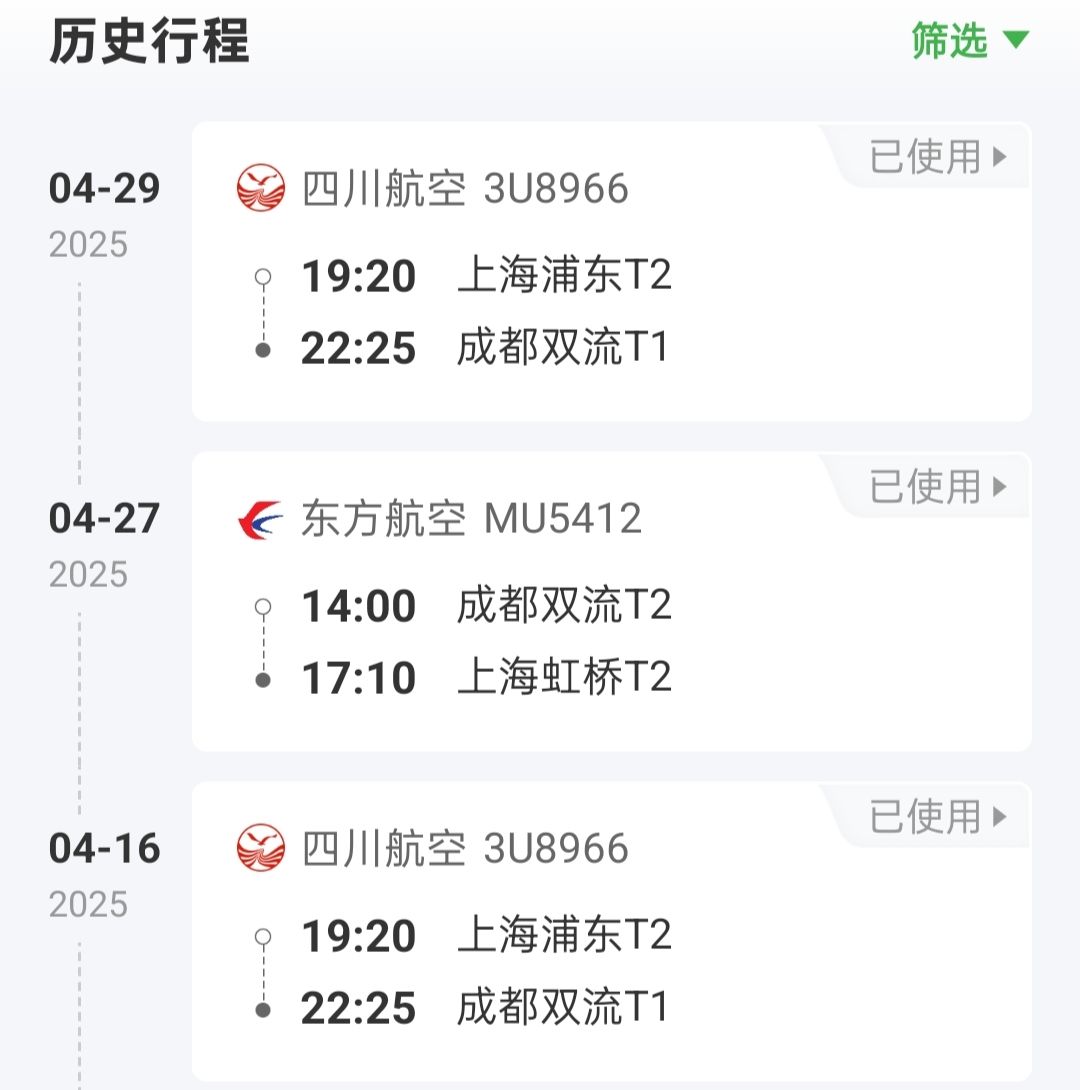Tap the 17:10 arrival time
The width and height of the screenshot is (1080, 1090).
point(358,679)
